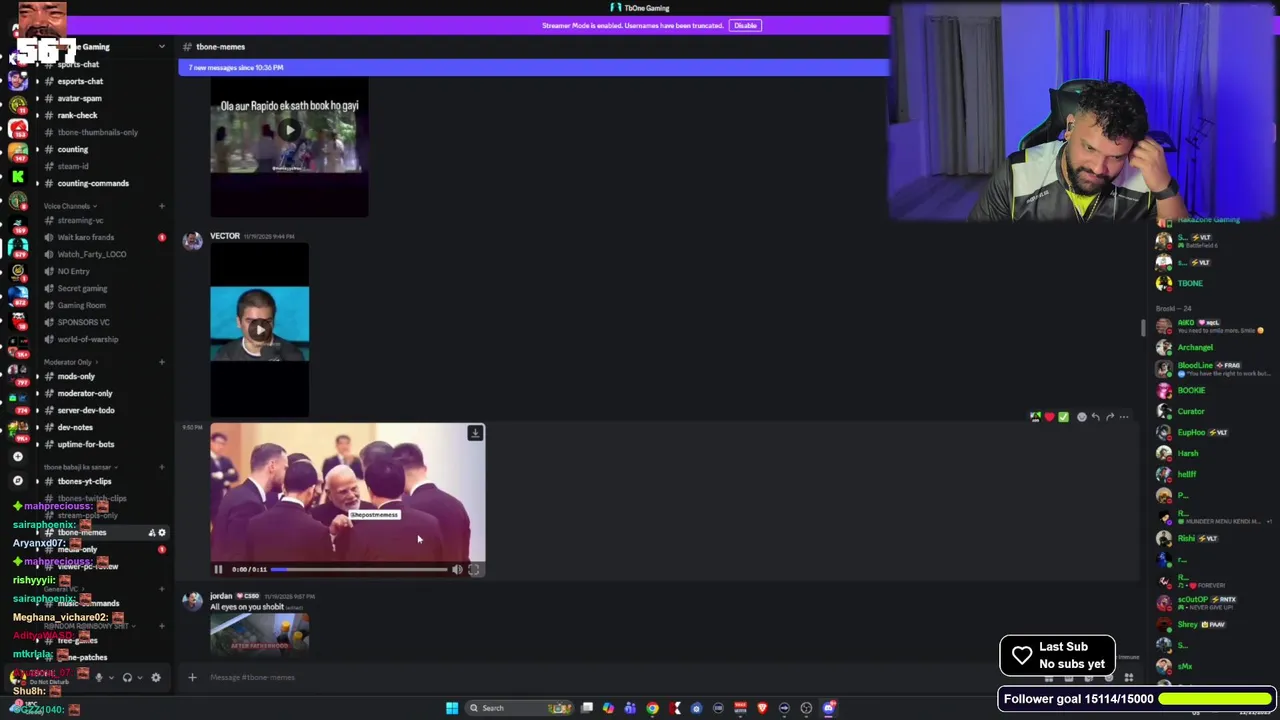Open the Apps icon in message bar
This screenshot has height=720, width=1280.
(x=1128, y=678)
